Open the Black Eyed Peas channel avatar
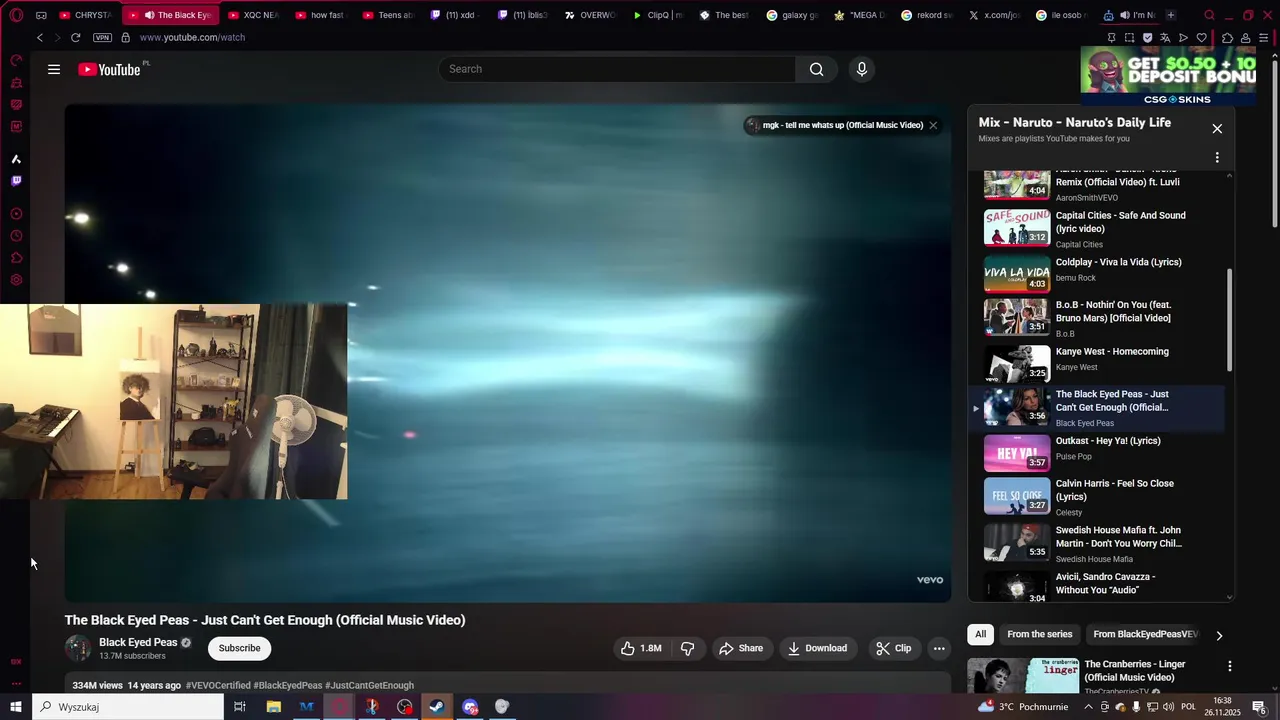Image resolution: width=1280 pixels, height=720 pixels. (78, 648)
